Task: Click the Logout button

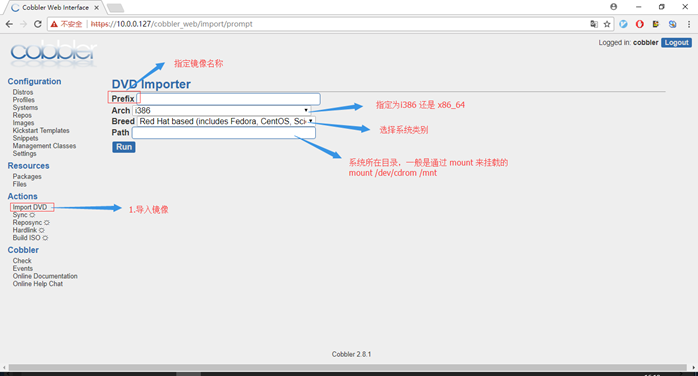Action: tap(676, 43)
